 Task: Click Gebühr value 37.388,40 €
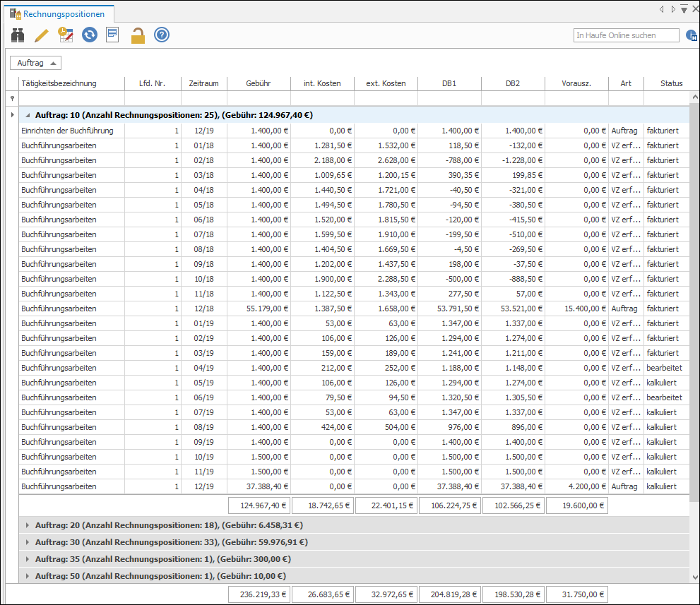[x=267, y=487]
